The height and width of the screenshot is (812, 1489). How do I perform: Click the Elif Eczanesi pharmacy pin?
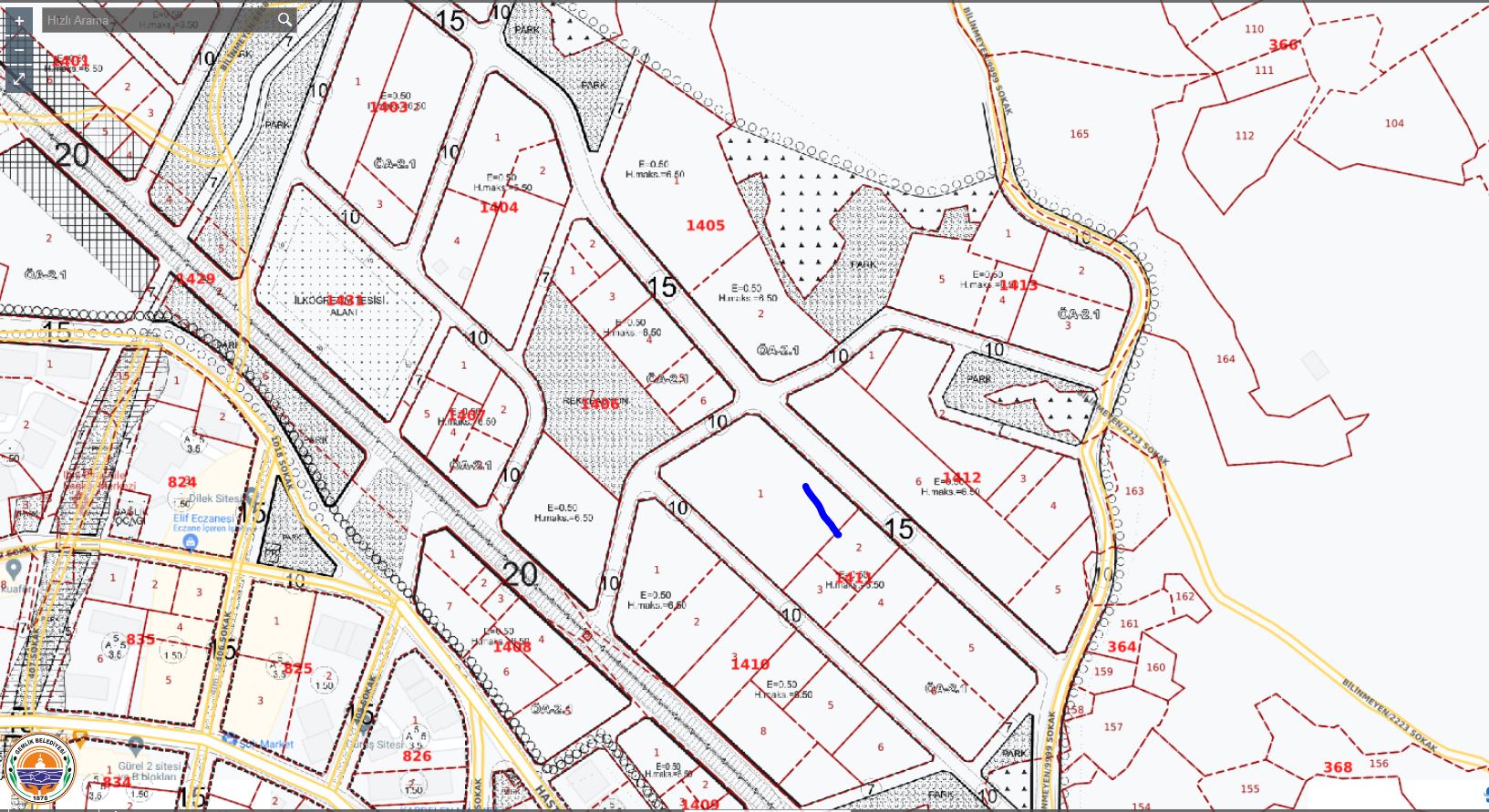tap(190, 543)
